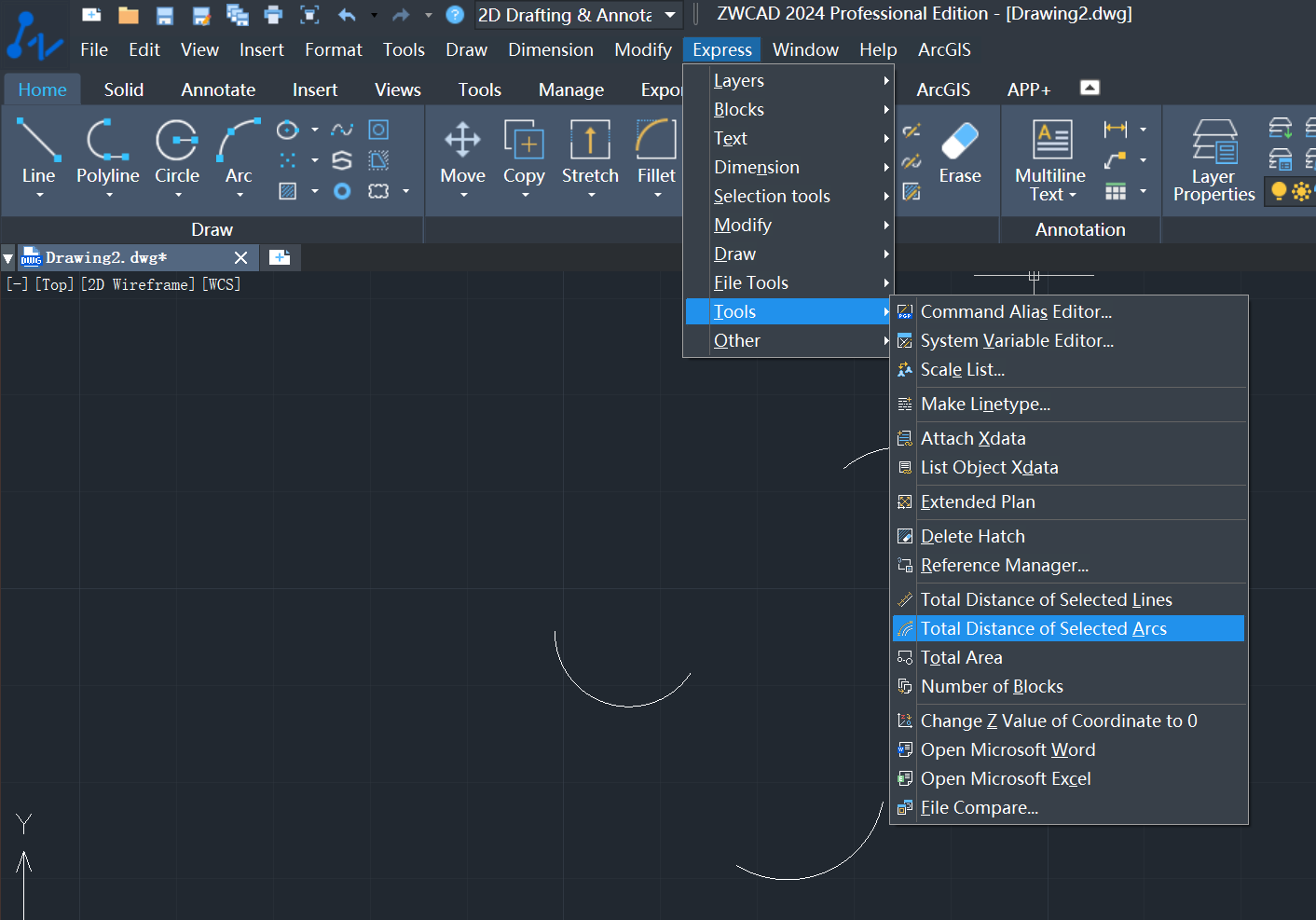Image resolution: width=1316 pixels, height=920 pixels.
Task: Select the Arc tool
Action: (239, 149)
